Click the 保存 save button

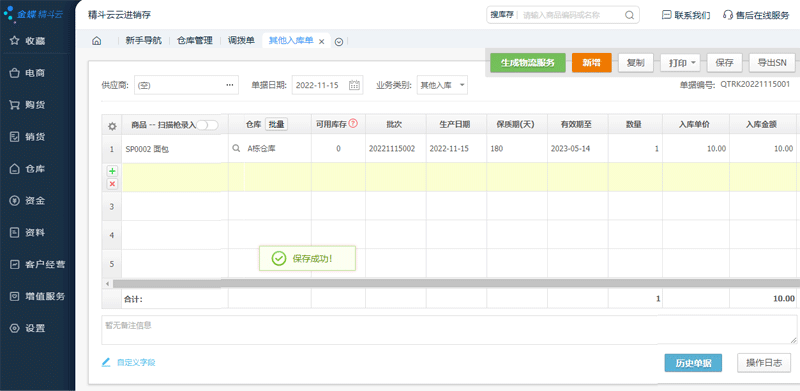724,63
